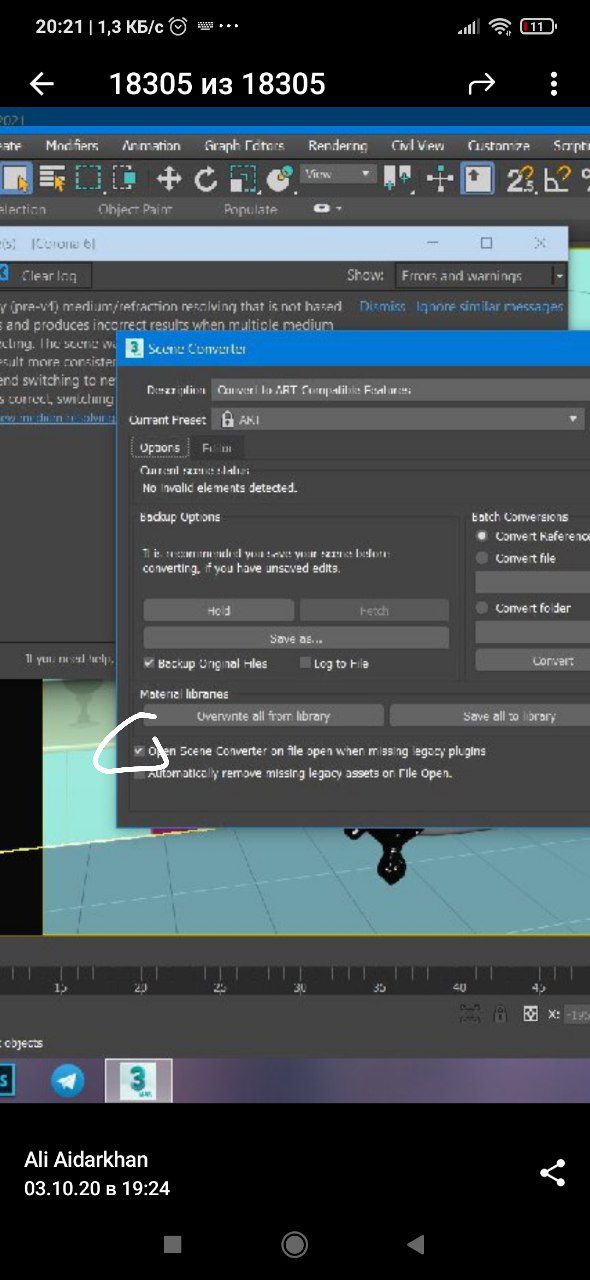This screenshot has width=590, height=1280.
Task: Select the Convert folder radio option
Action: (x=482, y=608)
